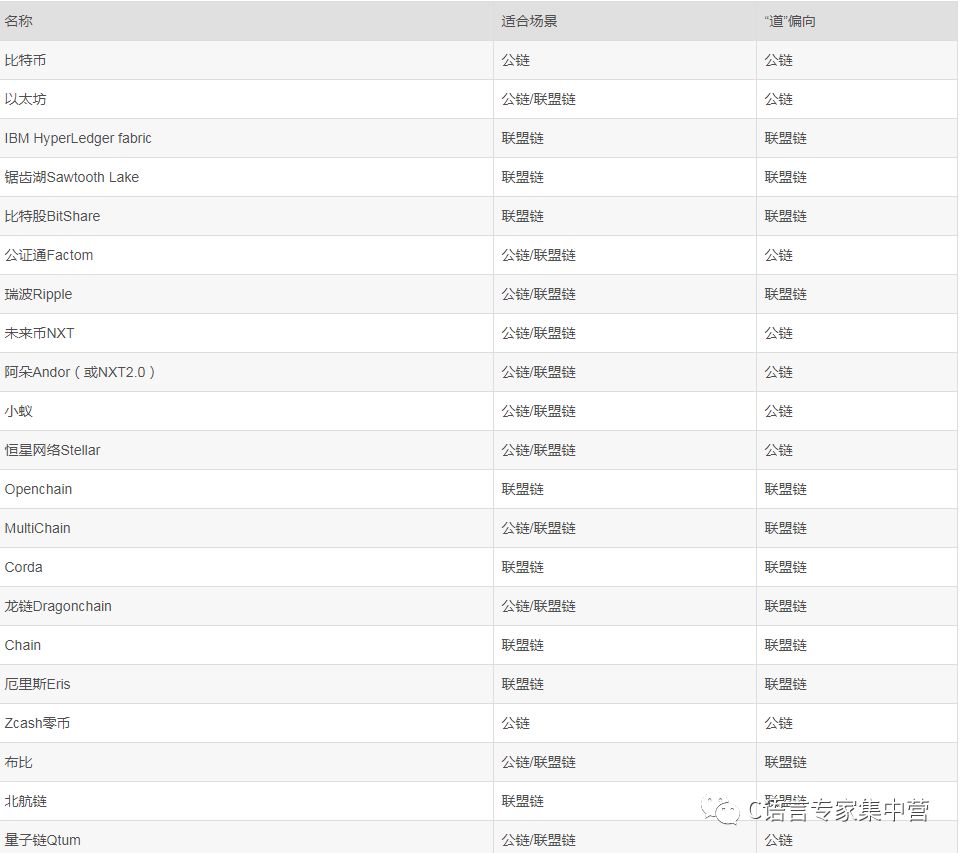Click the IBM HyperLedger fabric entry

[79, 138]
